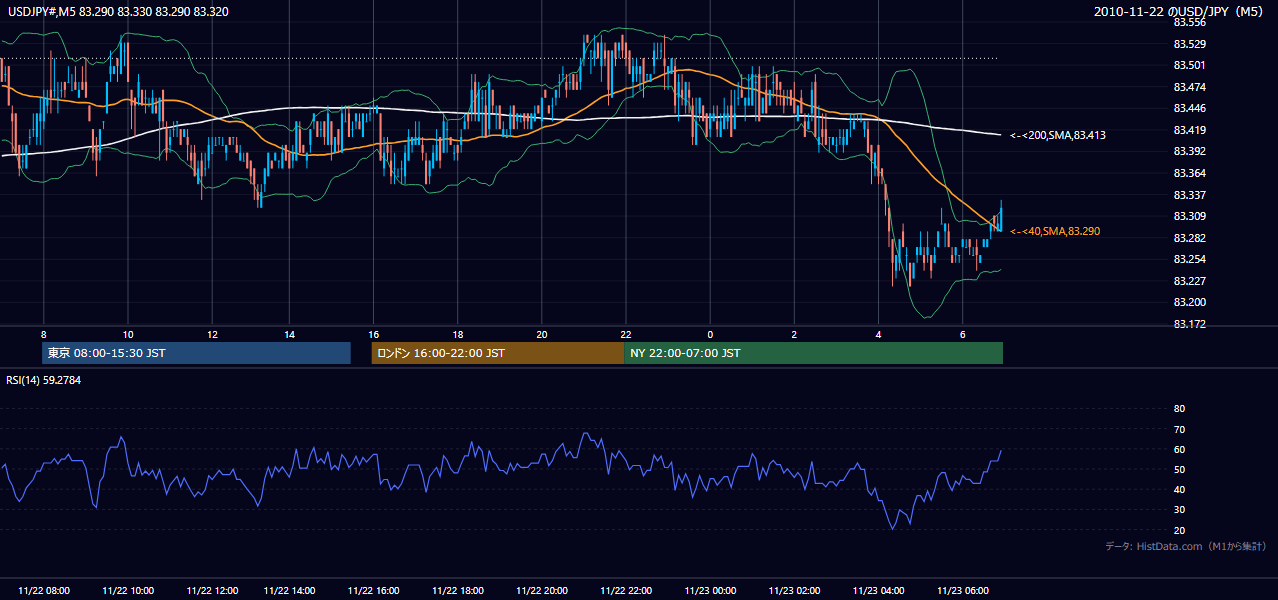Click price axis value 83.446

pos(1189,108)
